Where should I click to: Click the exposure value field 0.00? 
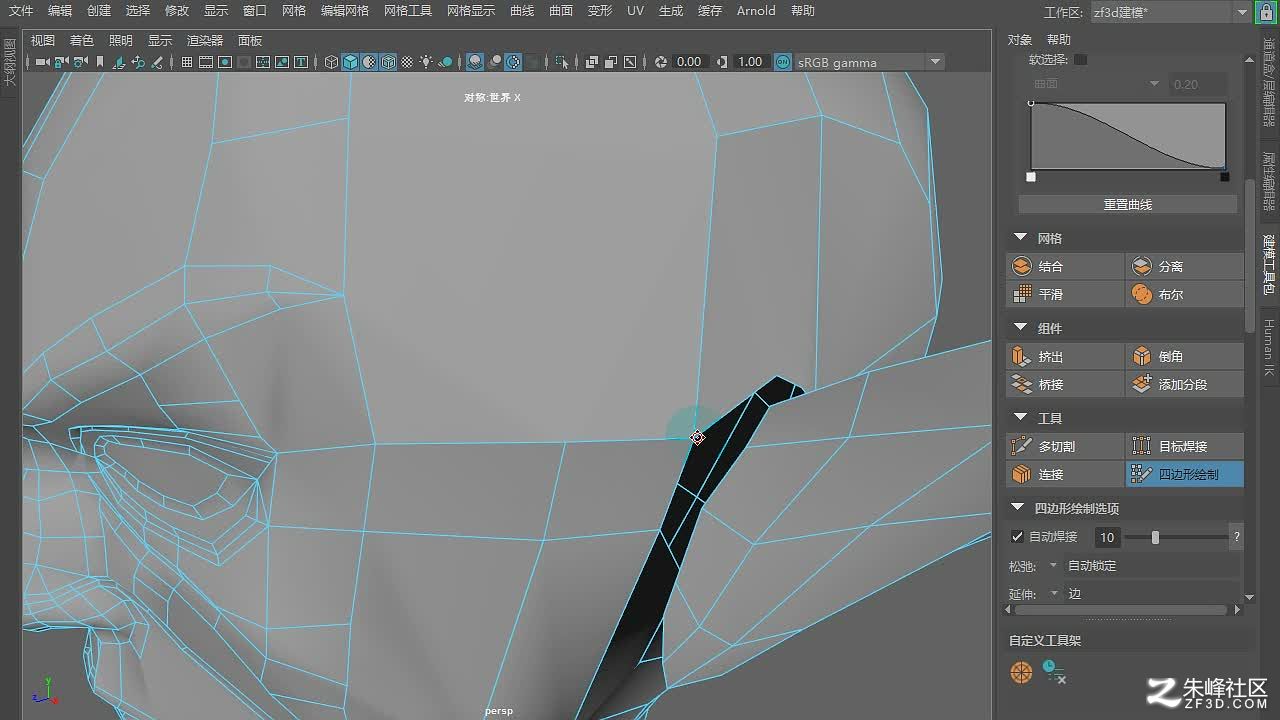(689, 62)
